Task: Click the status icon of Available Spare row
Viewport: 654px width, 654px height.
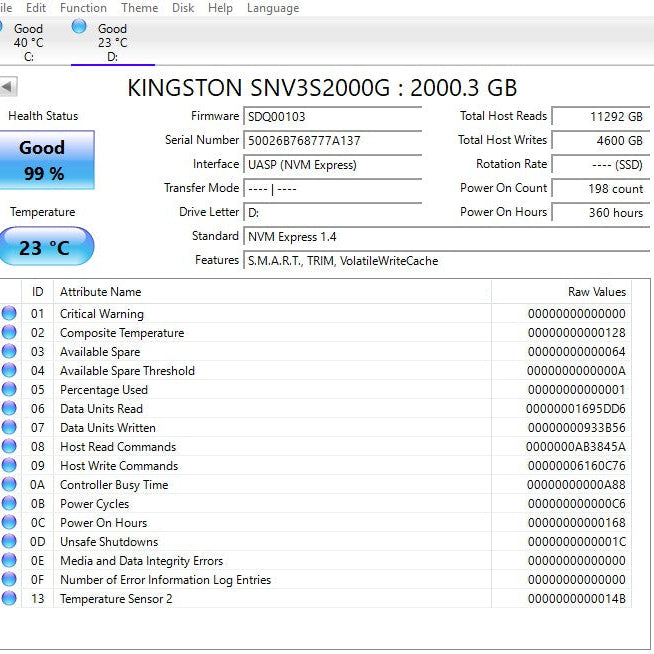Action: pyautogui.click(x=9, y=351)
